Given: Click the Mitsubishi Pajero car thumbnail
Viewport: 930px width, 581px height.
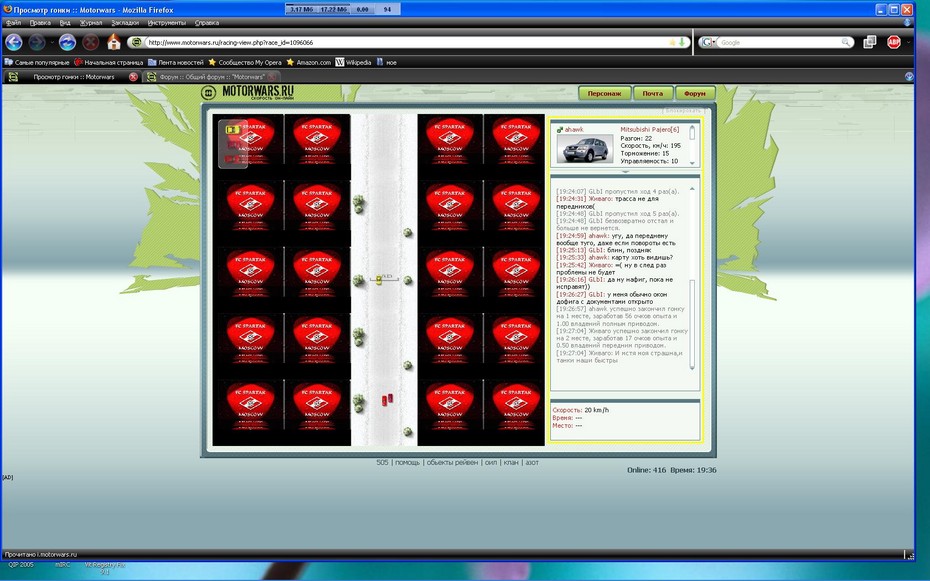Looking at the screenshot, I should tap(585, 149).
